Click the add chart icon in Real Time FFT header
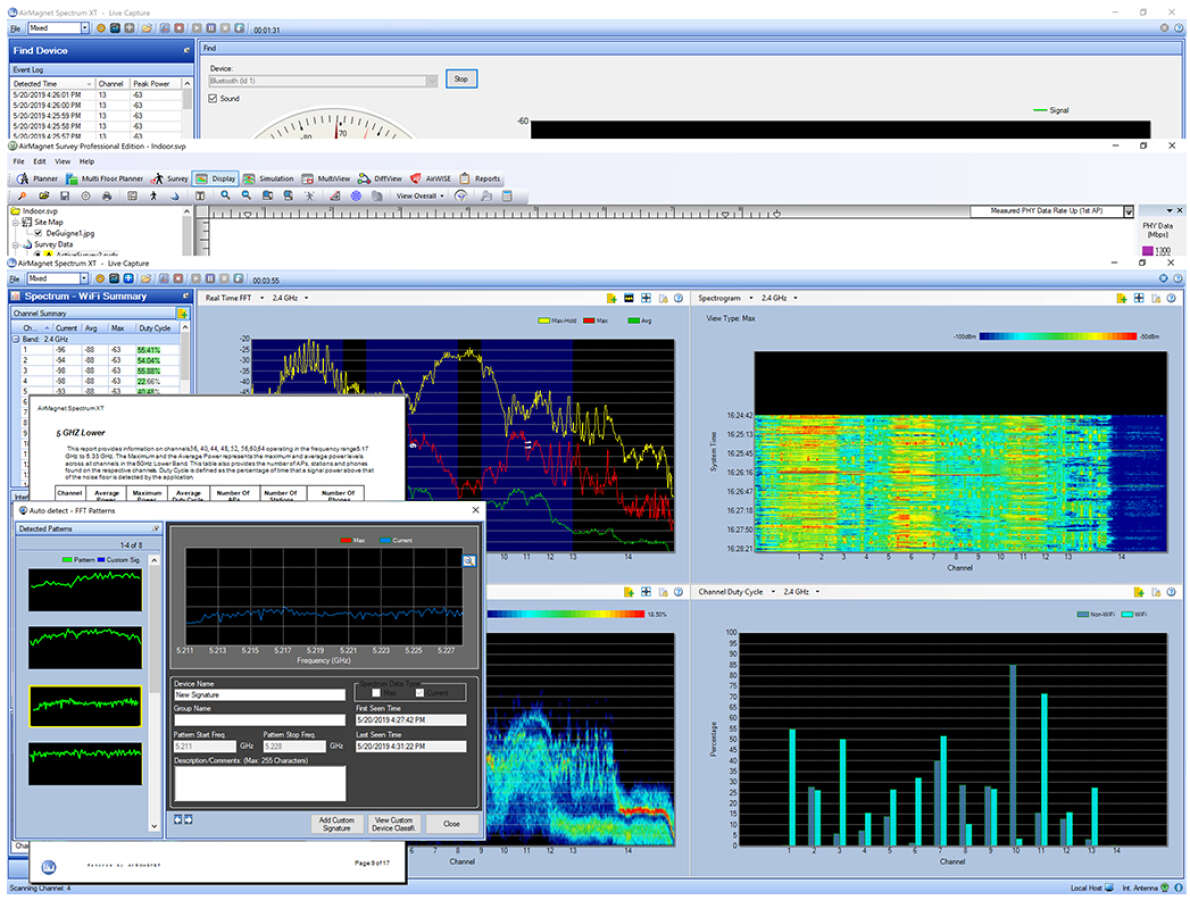Screen dimensions: 1190x900 pyautogui.click(x=611, y=298)
